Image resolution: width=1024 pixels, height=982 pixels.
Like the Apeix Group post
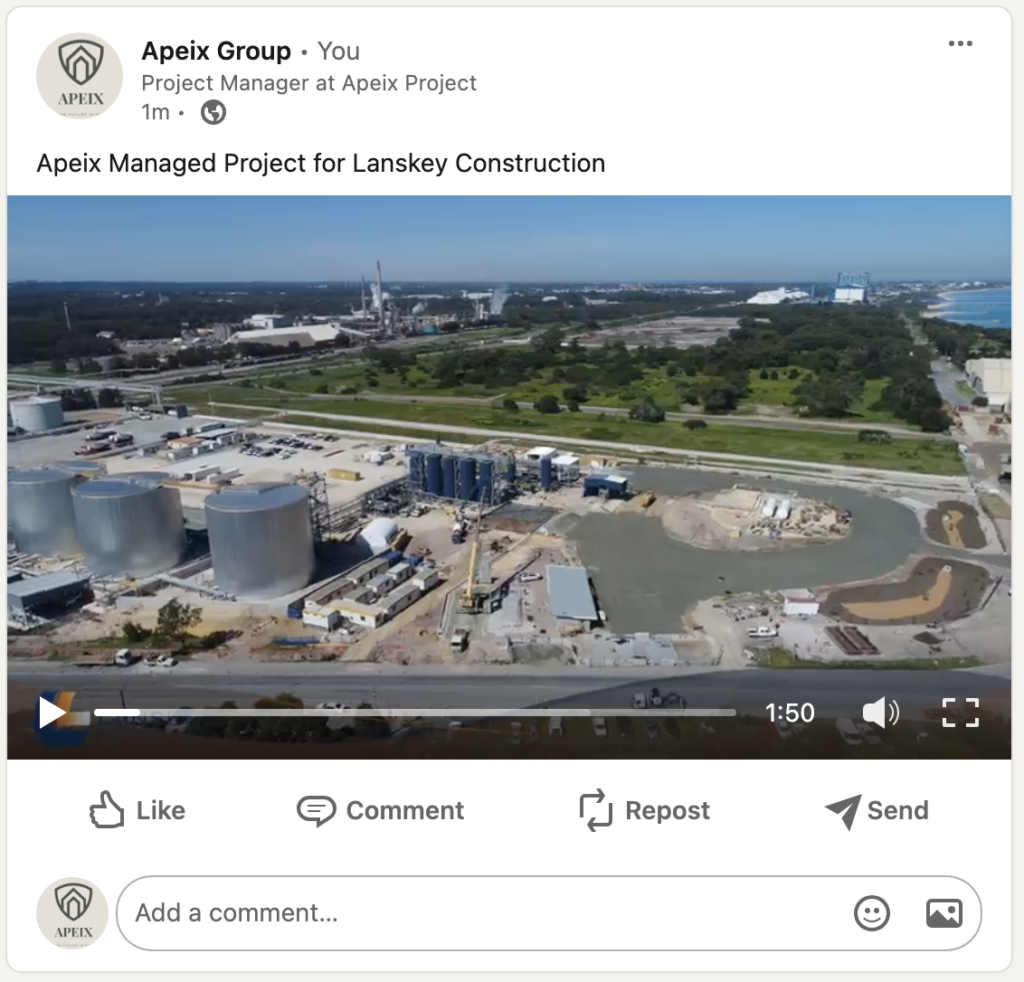(137, 810)
